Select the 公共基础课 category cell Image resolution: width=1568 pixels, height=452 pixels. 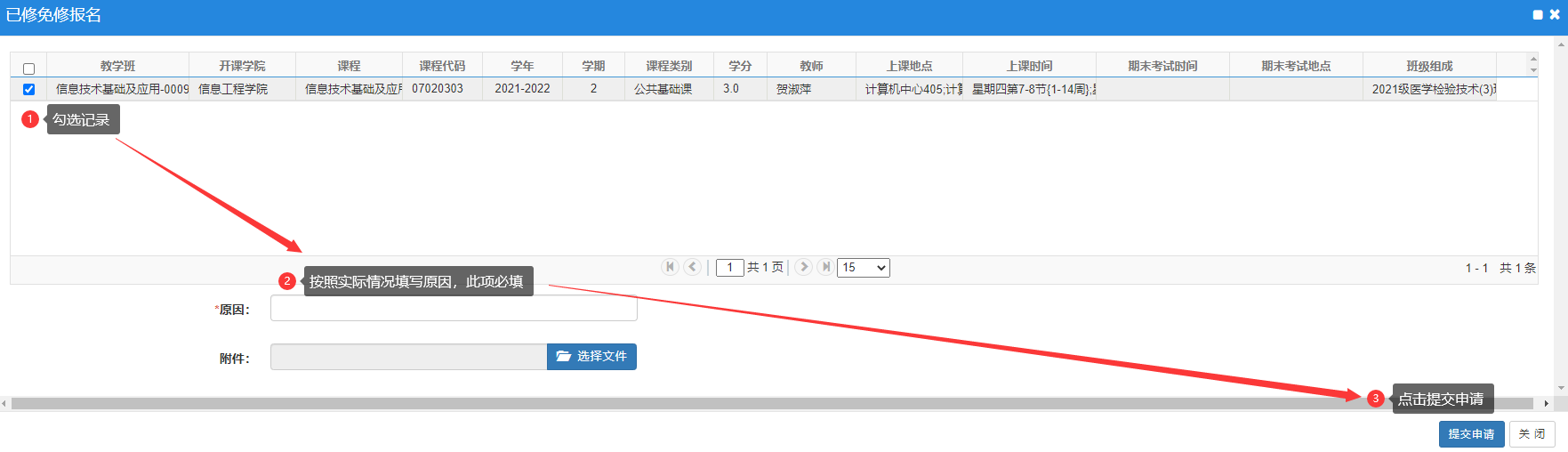point(669,89)
